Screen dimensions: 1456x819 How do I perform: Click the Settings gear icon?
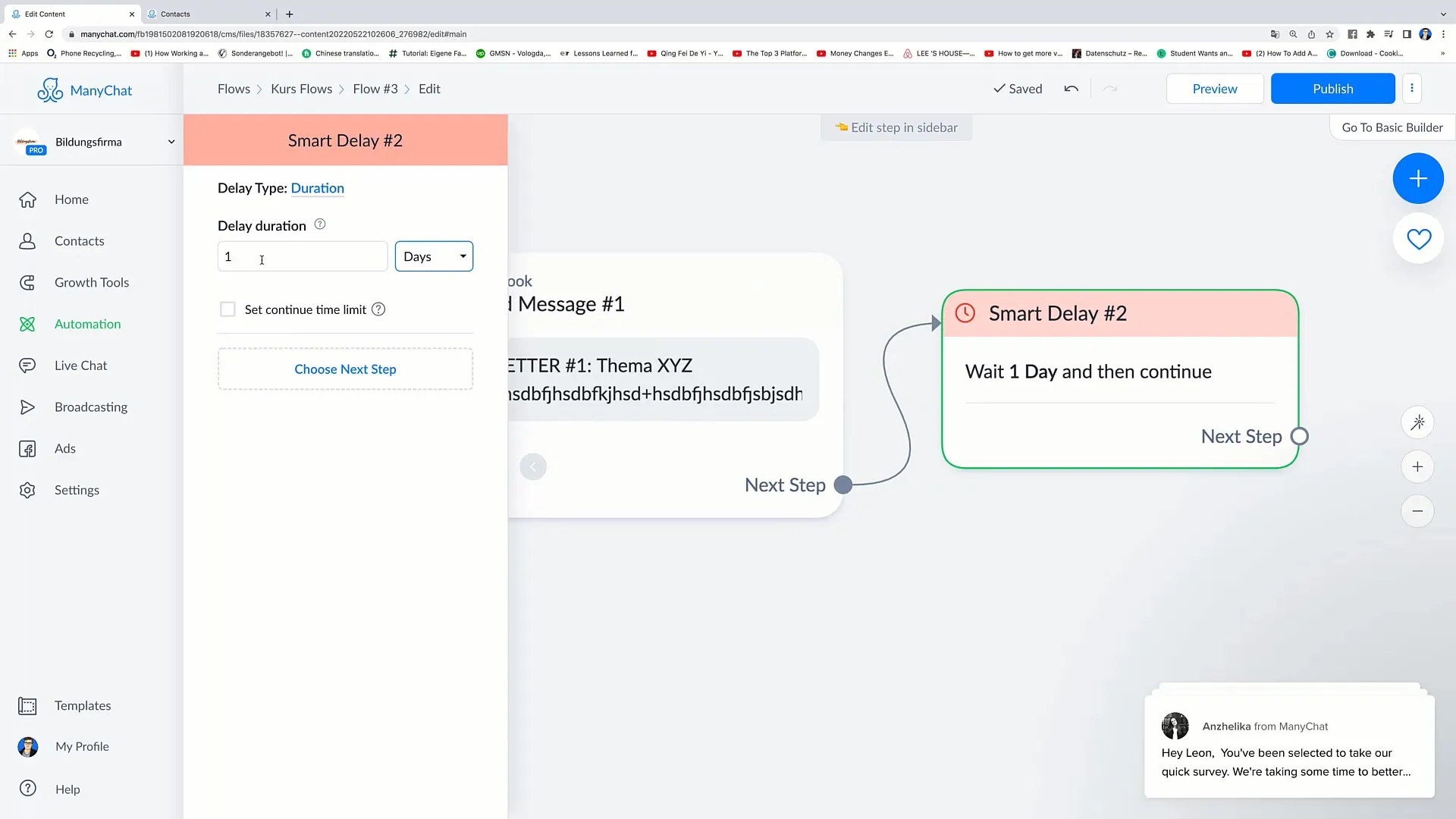click(x=27, y=490)
